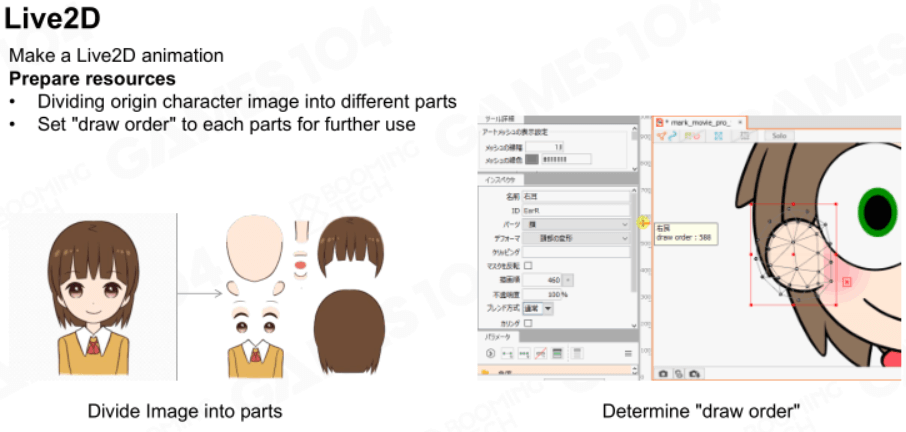Viewport: 906px width, 432px height.
Task: Click the folder icon in parameter list row
Action: point(485,374)
